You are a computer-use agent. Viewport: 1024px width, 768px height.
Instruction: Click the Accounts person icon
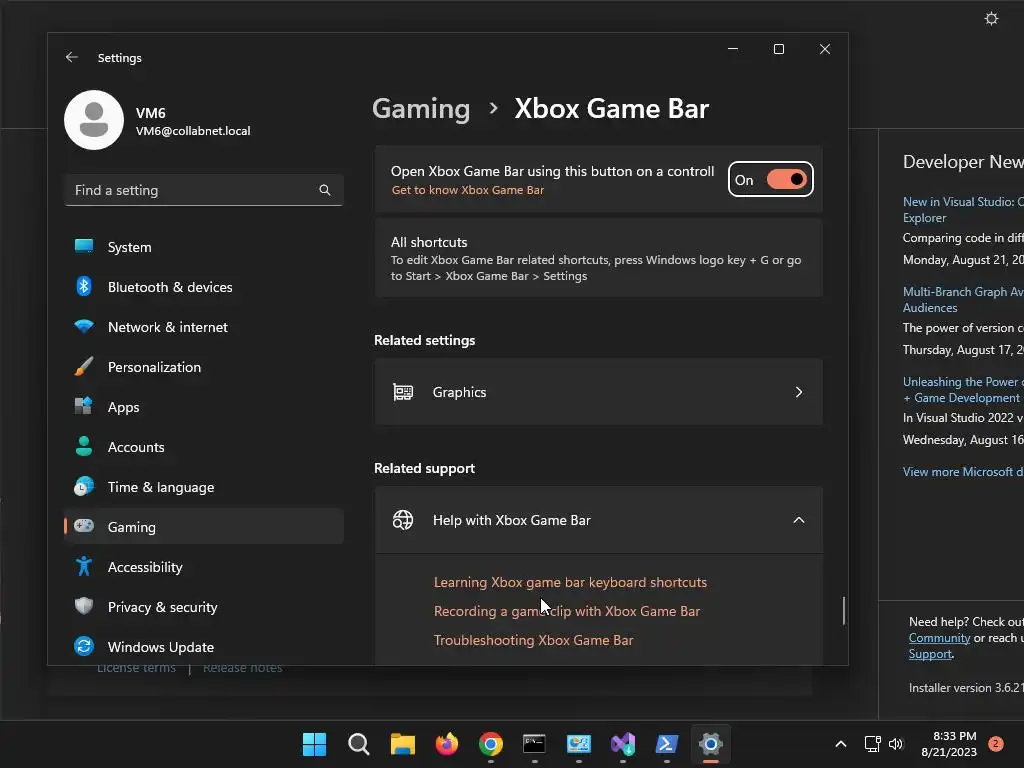(84, 446)
